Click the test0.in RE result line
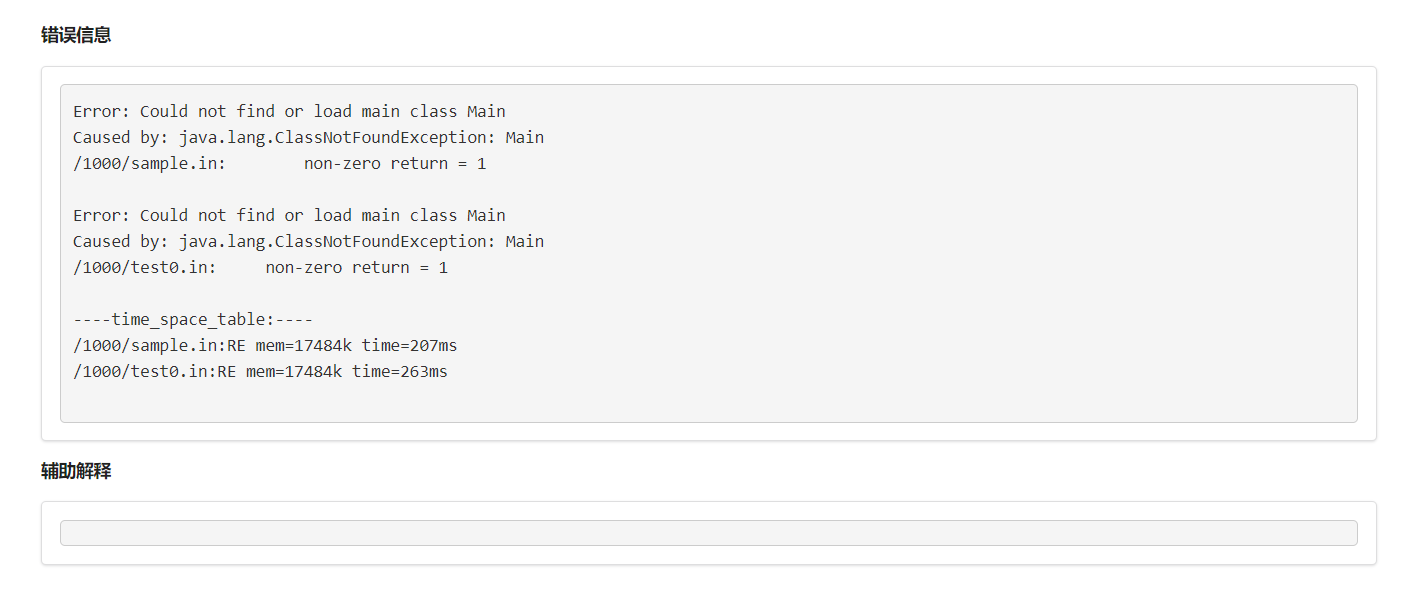 [x=260, y=371]
